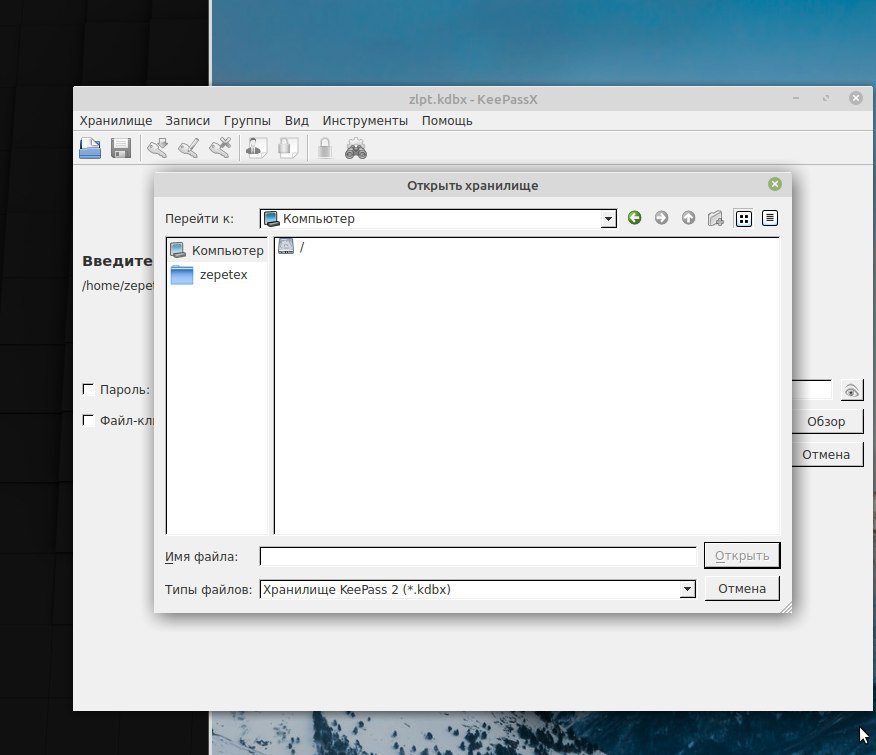Click the Имя файла input field
876x755 pixels.
[x=478, y=557]
